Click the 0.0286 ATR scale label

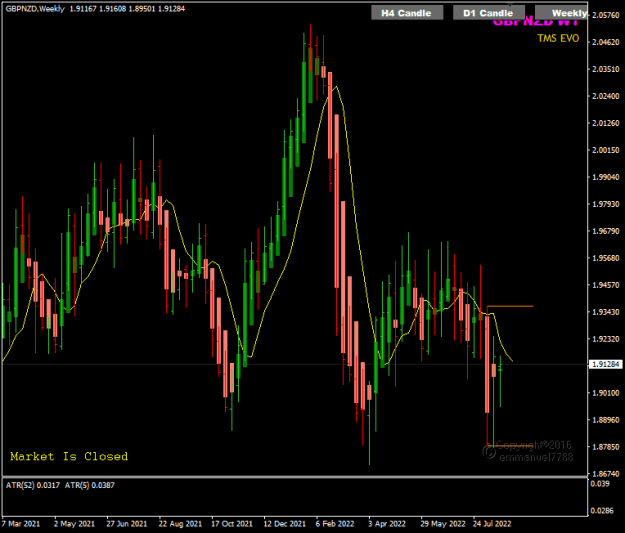[x=602, y=511]
